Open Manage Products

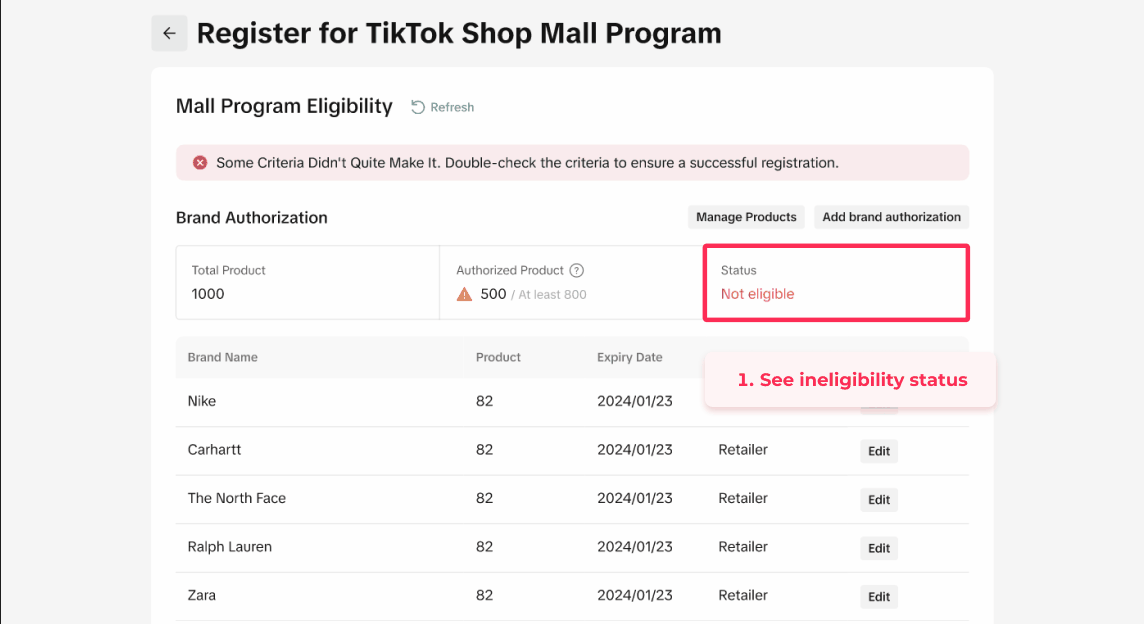(746, 217)
